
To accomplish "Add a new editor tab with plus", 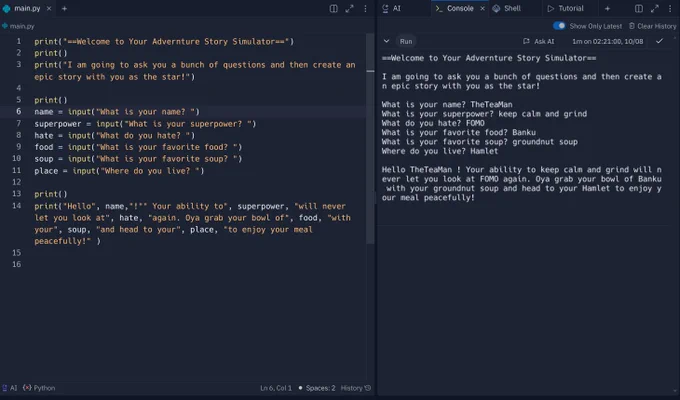I will tap(64, 8).
